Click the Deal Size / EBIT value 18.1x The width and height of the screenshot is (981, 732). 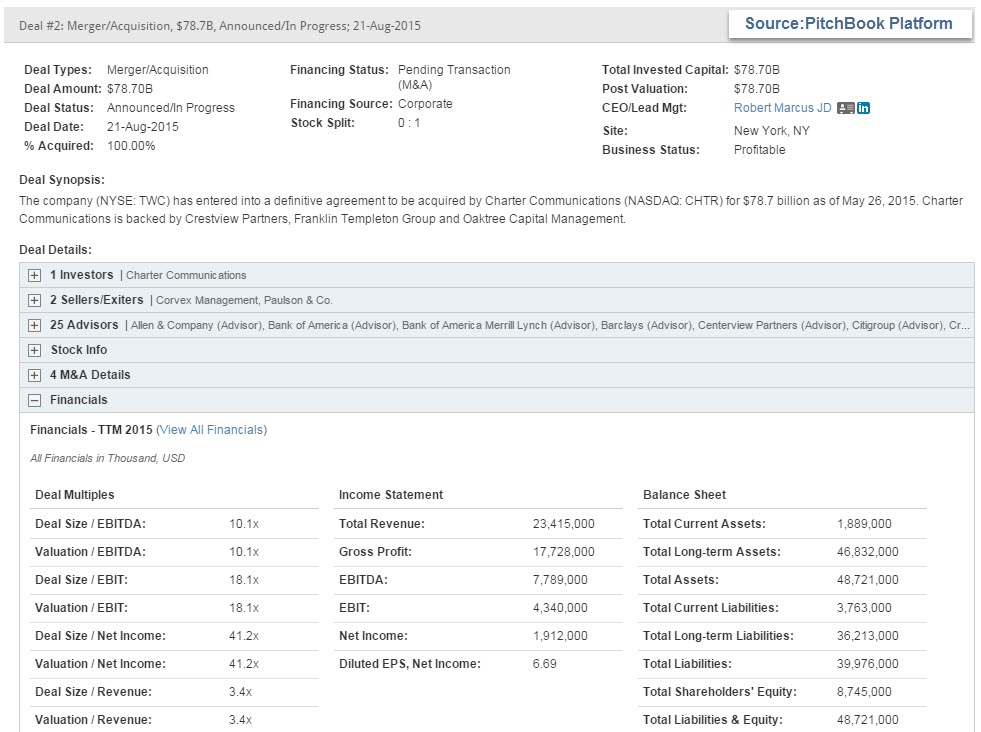tap(244, 580)
